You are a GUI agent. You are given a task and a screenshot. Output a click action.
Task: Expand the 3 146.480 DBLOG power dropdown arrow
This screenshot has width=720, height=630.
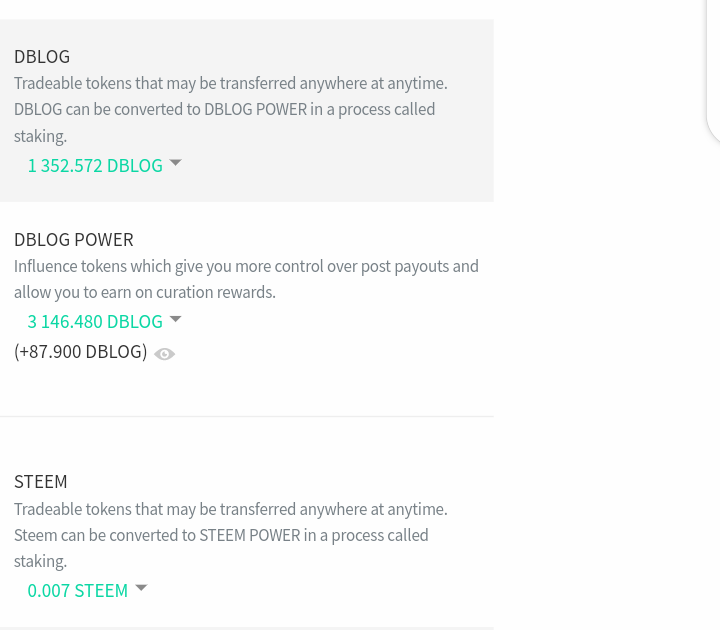pyautogui.click(x=175, y=319)
